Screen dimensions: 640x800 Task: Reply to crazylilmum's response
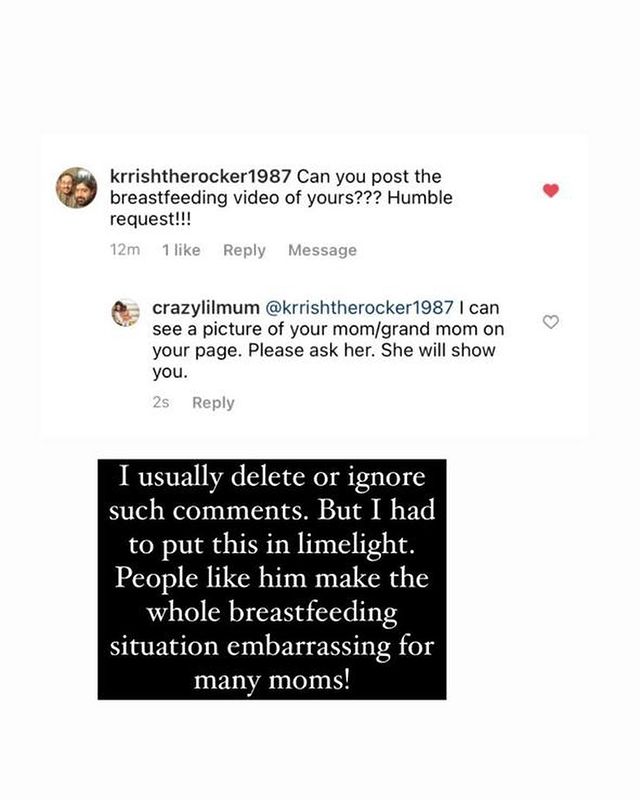click(x=213, y=403)
